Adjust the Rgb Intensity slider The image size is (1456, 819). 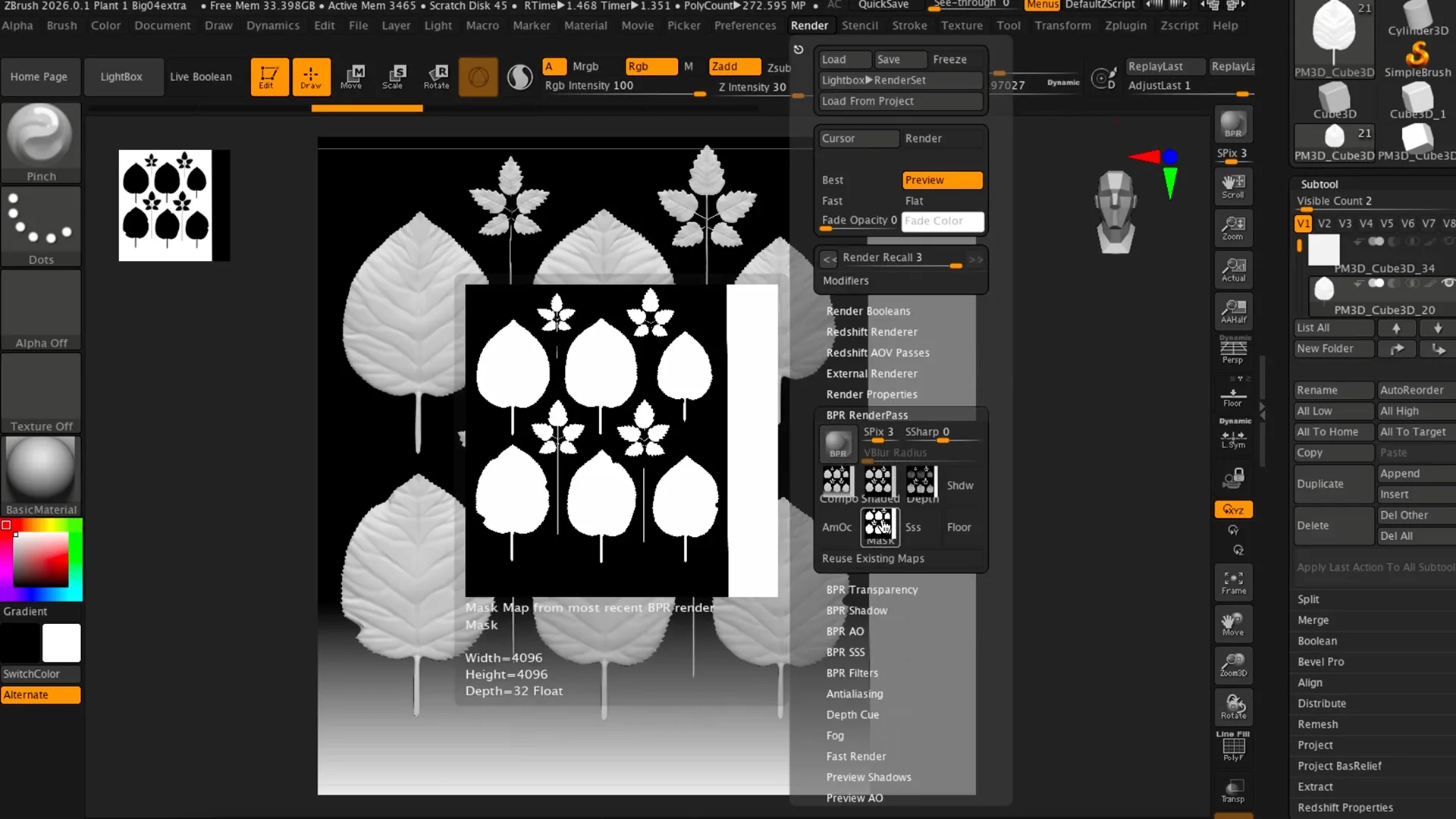[x=625, y=86]
